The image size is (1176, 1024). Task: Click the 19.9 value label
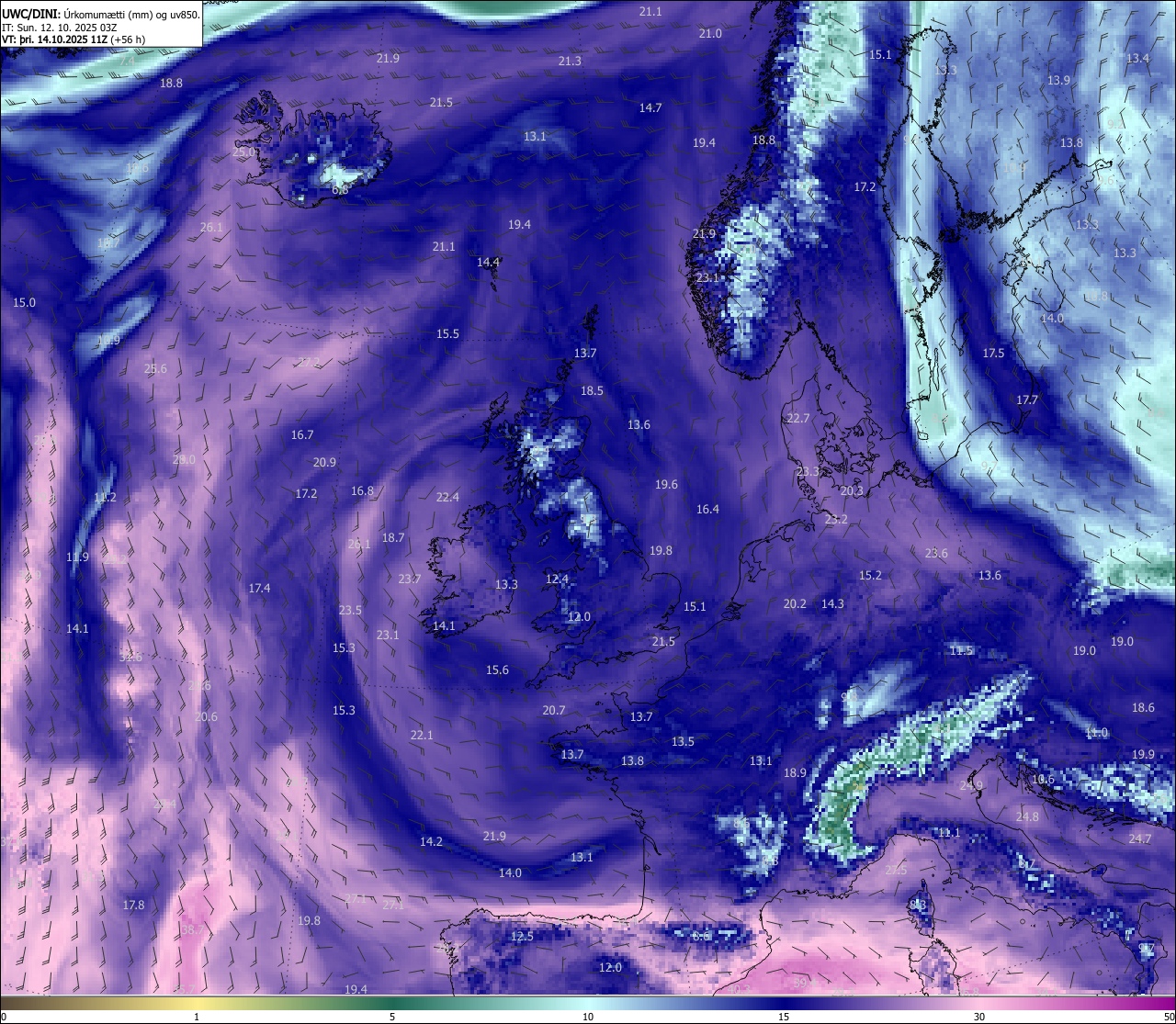pyautogui.click(x=1143, y=754)
